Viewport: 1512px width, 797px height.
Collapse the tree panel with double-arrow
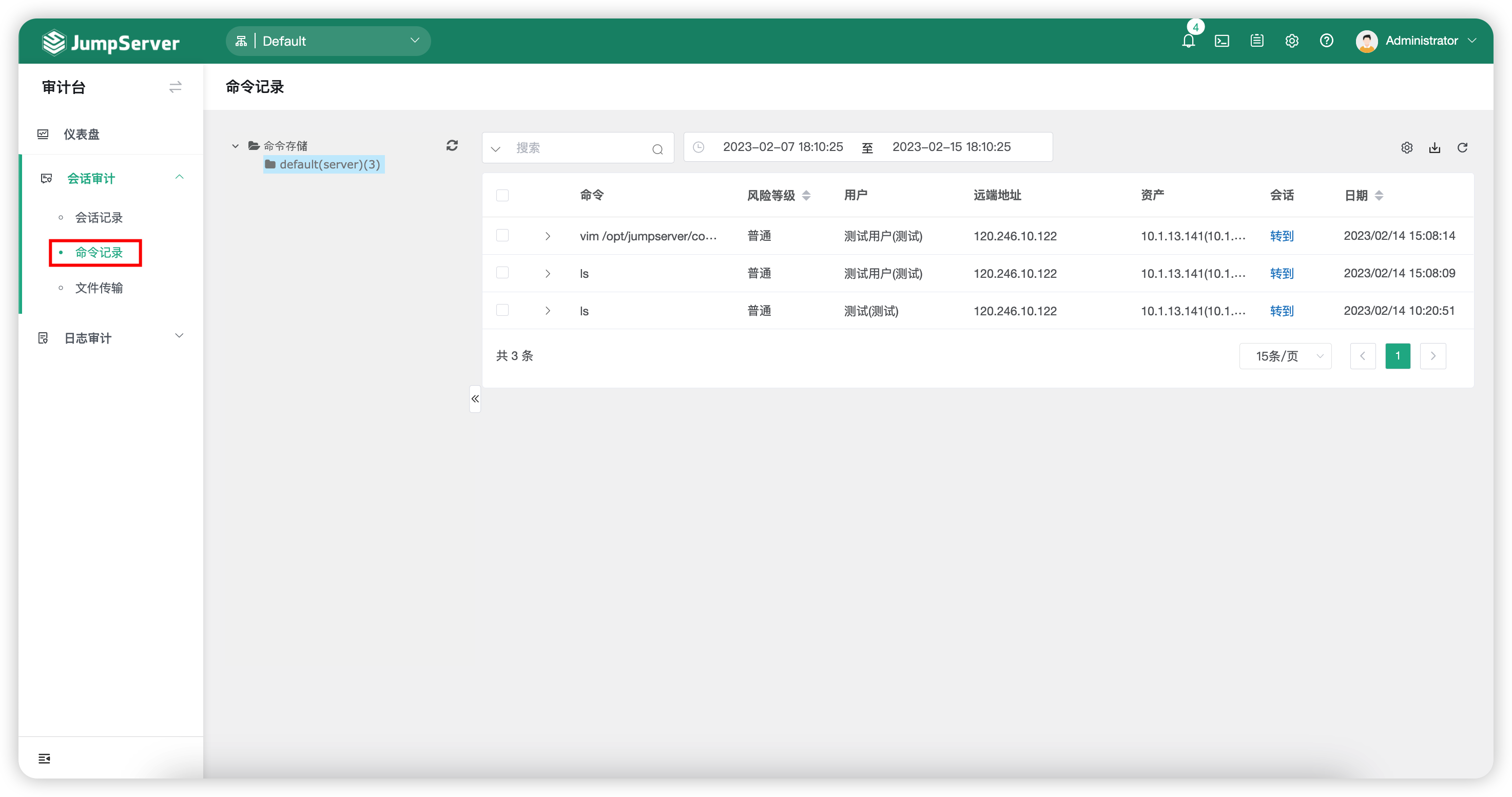coord(475,399)
